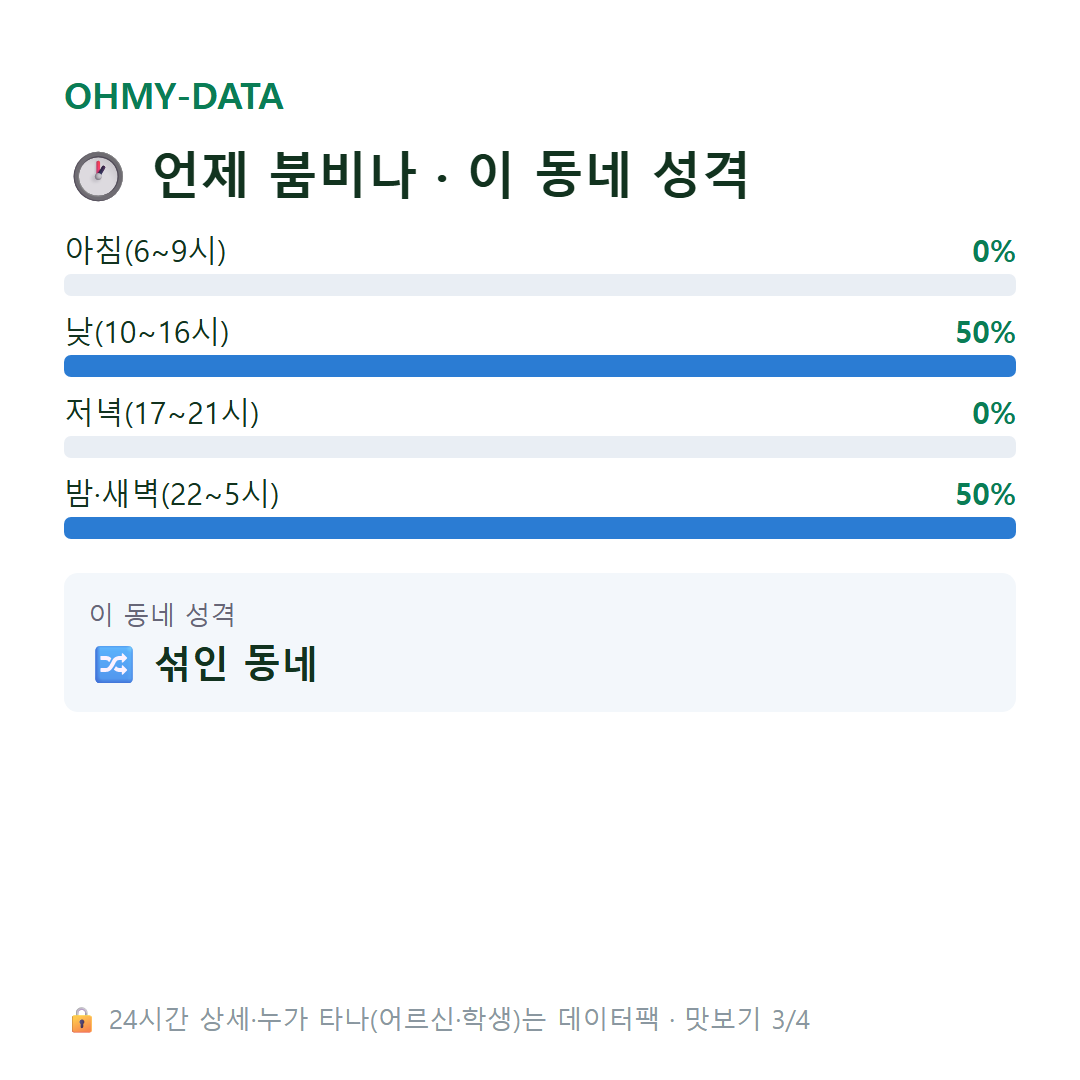1080x1080 pixels.
Task: Click the blue 낮 progress bar
Action: pyautogui.click(x=540, y=366)
